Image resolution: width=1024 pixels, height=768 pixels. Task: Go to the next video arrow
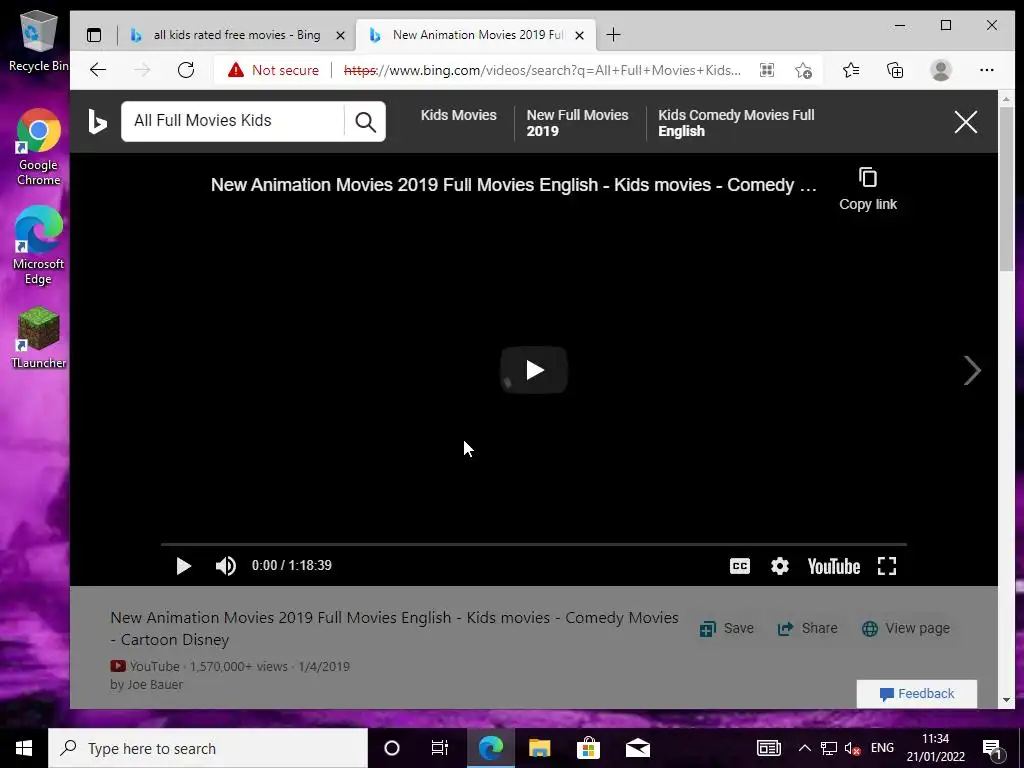(972, 370)
